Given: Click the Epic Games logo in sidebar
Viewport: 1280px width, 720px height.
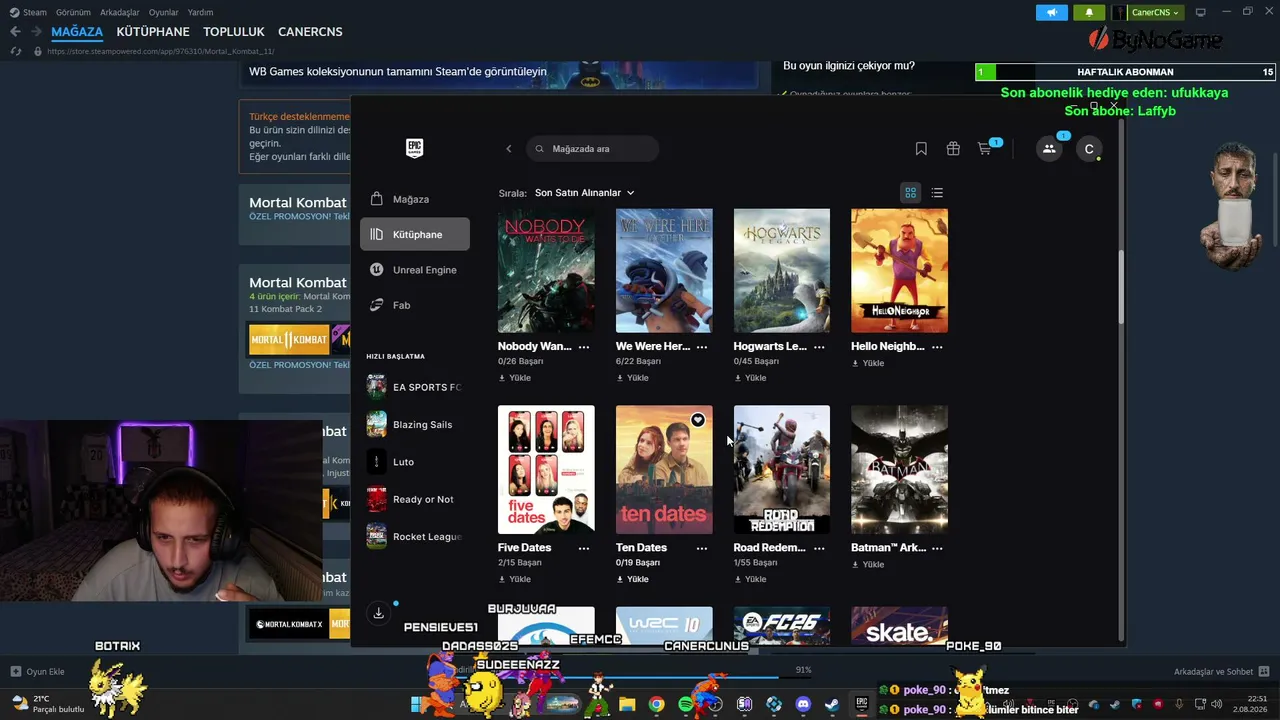Looking at the screenshot, I should coord(415,148).
